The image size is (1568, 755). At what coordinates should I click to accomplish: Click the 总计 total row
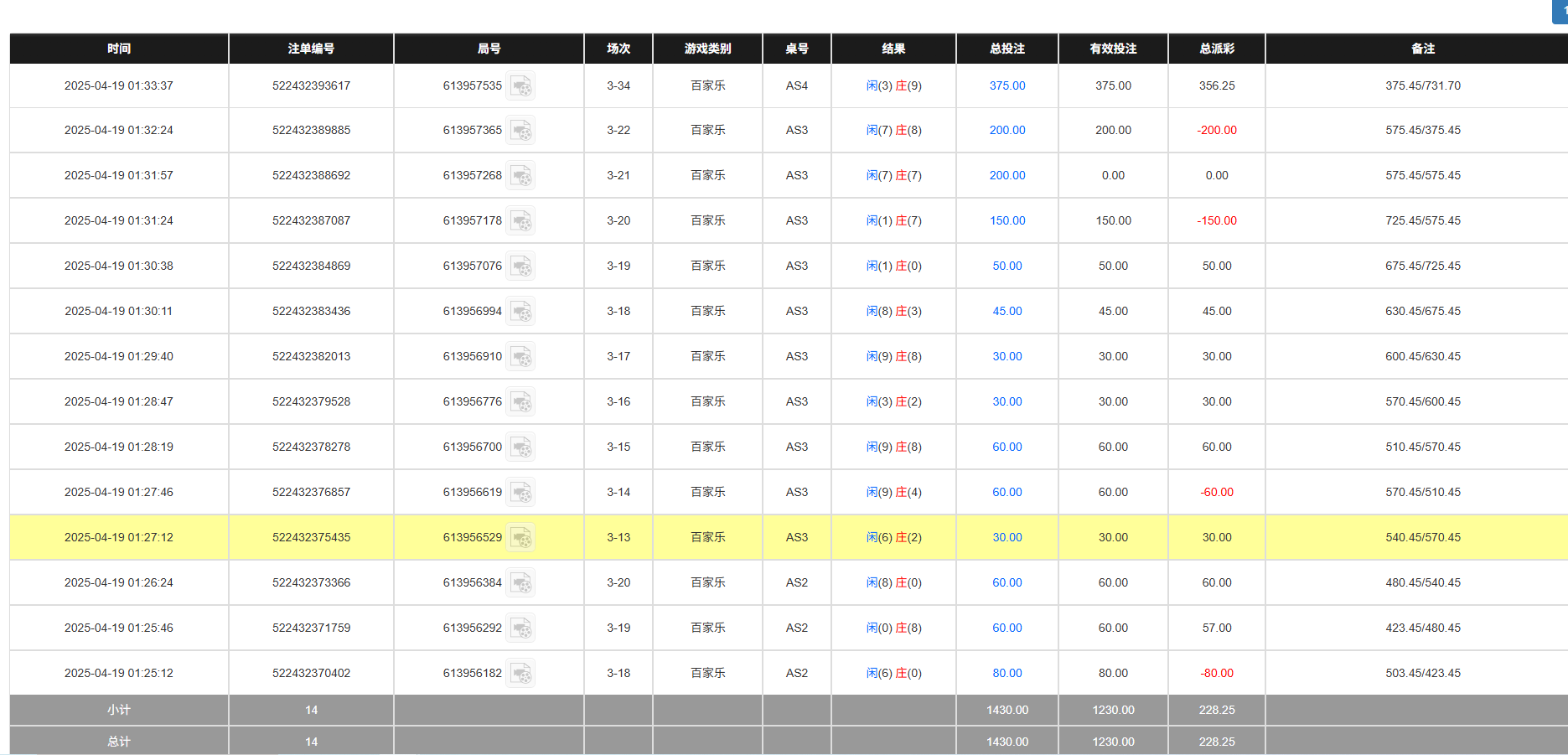[117, 741]
